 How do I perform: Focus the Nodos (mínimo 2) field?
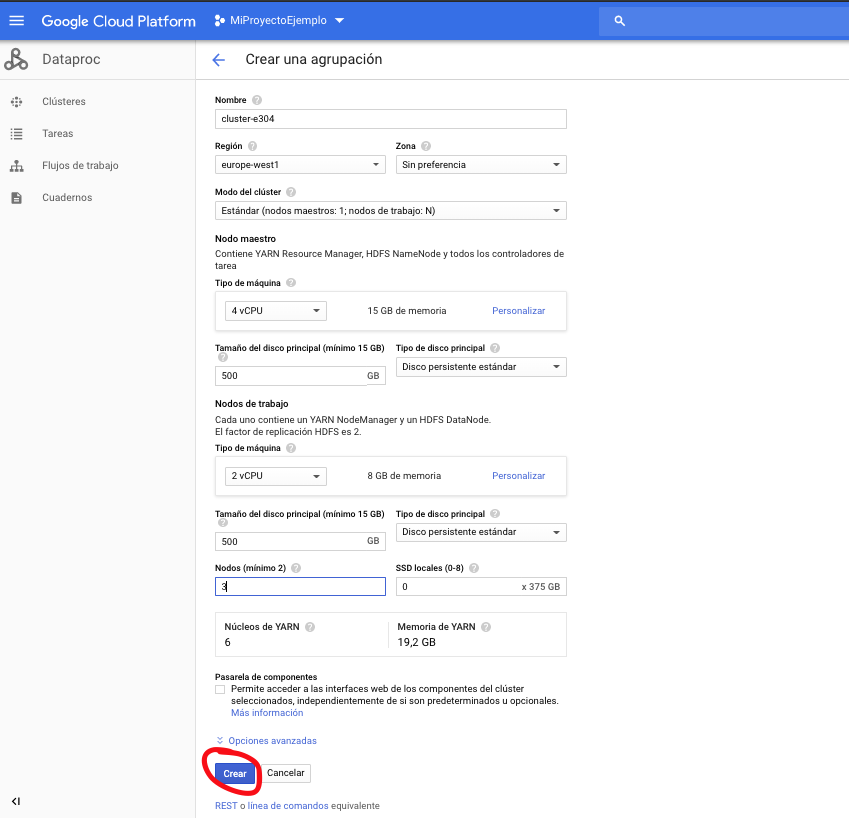click(300, 587)
